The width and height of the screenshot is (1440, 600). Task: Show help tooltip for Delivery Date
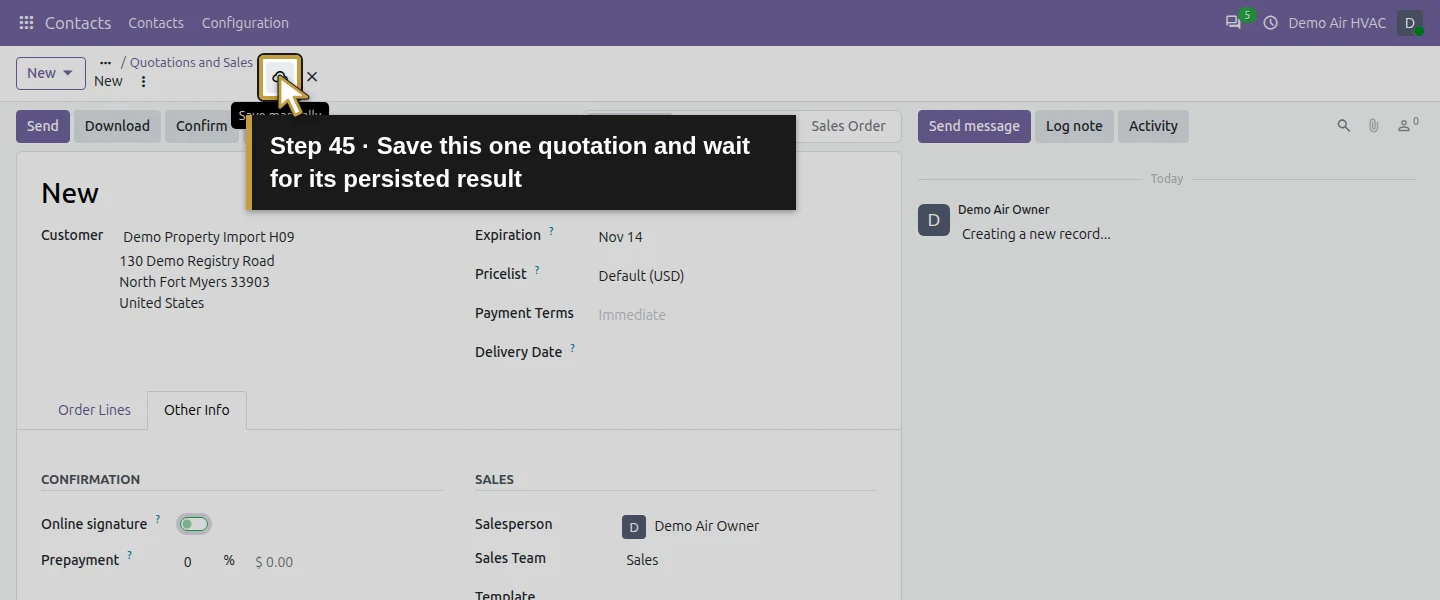573,348
